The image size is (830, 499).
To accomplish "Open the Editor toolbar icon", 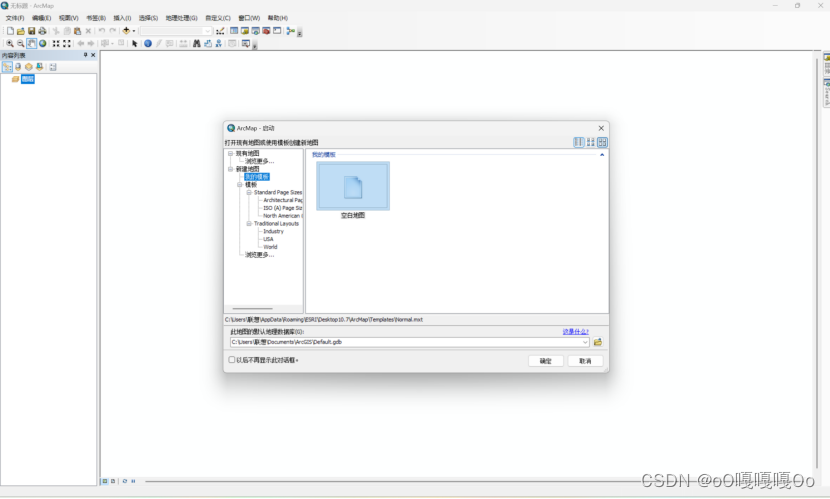I will (220, 31).
